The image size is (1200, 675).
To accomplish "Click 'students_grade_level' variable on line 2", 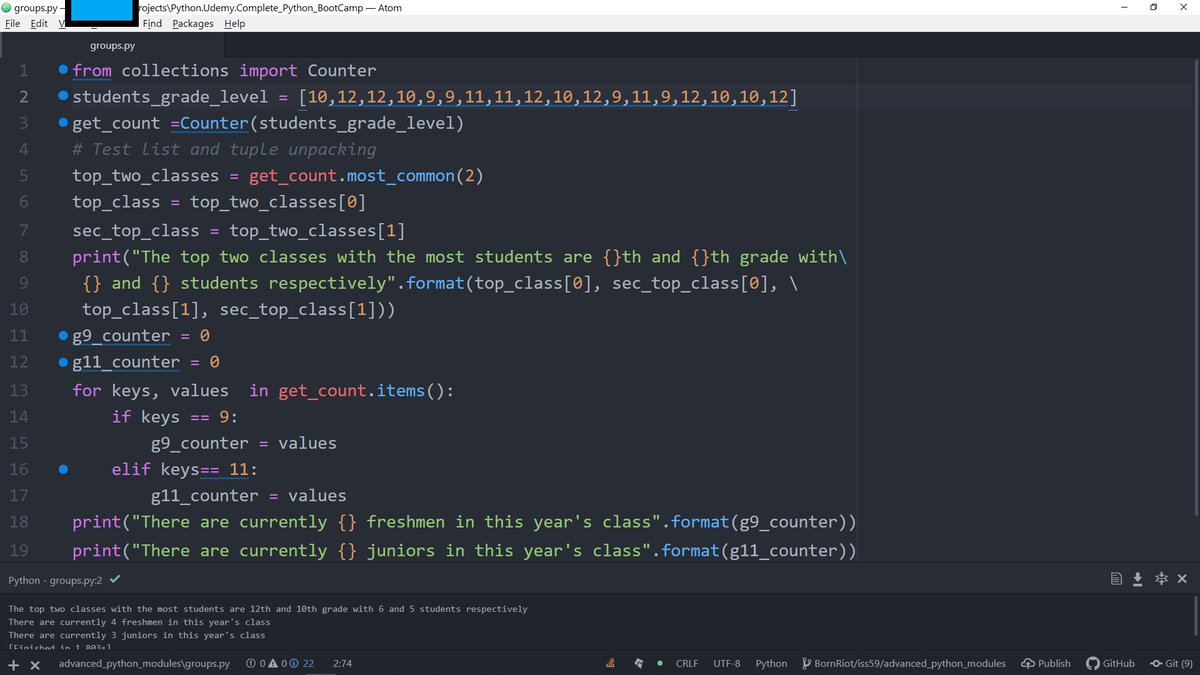I will [x=170, y=97].
